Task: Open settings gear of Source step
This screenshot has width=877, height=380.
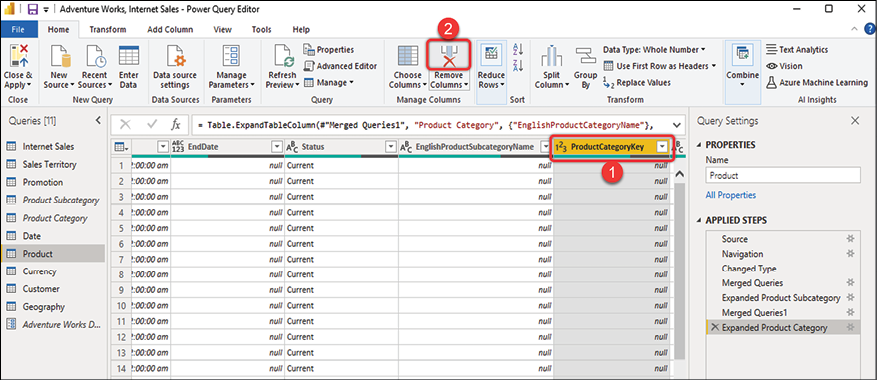Action: (851, 238)
